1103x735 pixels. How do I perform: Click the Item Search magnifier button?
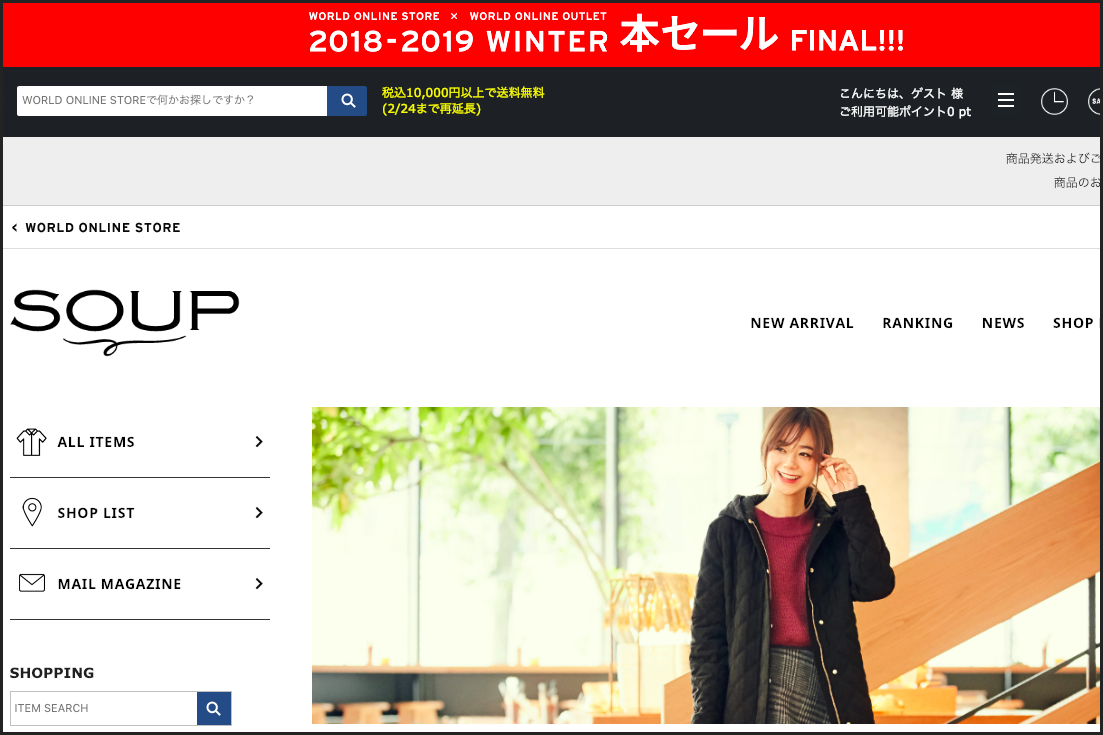pos(214,708)
